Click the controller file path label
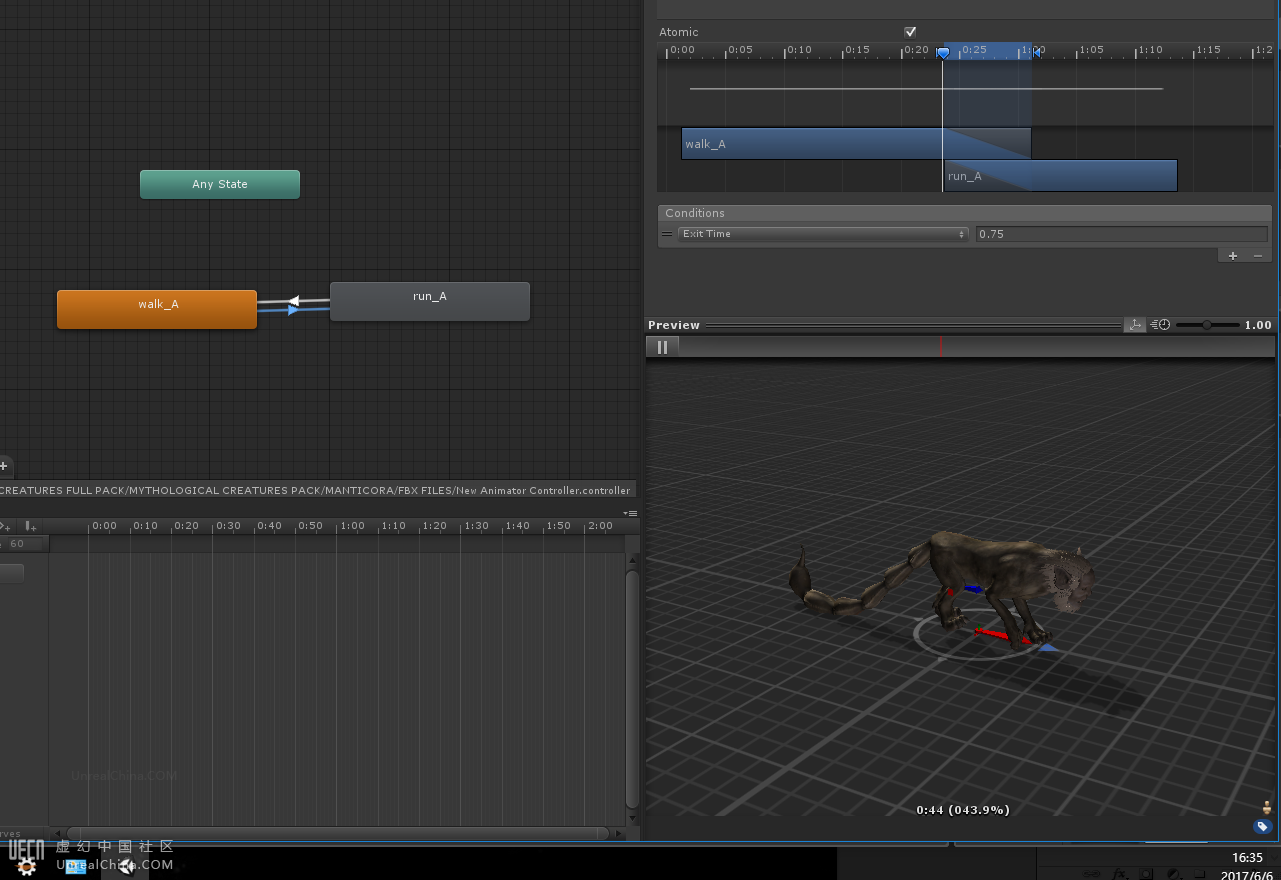The image size is (1281, 880). 316,490
